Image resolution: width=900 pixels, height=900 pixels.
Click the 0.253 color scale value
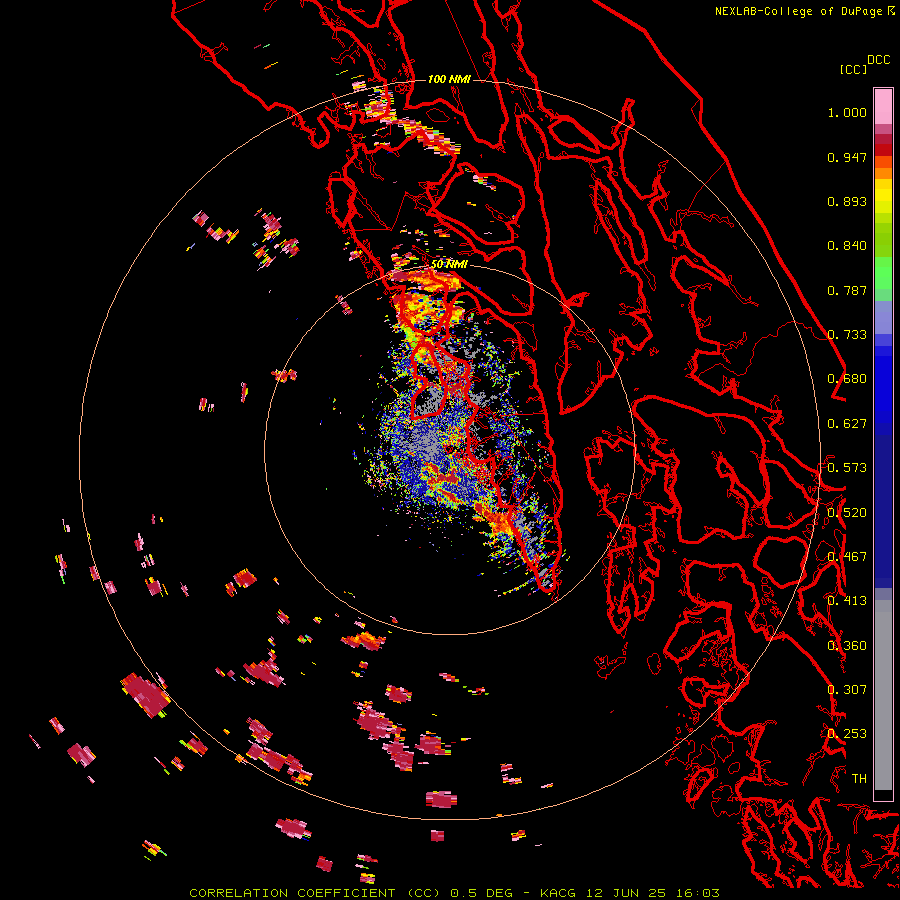[847, 734]
